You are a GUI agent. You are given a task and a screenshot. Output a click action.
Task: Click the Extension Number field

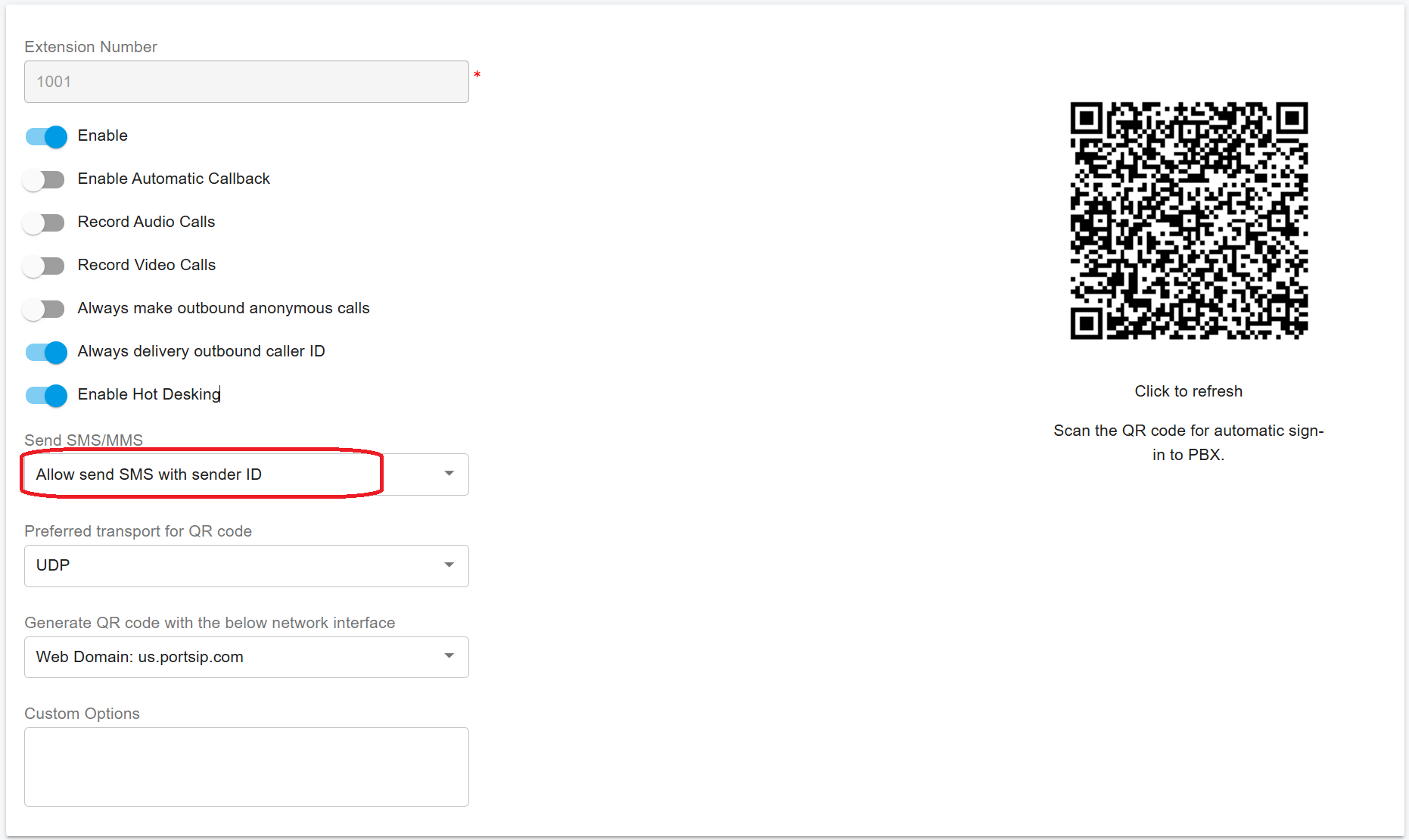pos(246,82)
